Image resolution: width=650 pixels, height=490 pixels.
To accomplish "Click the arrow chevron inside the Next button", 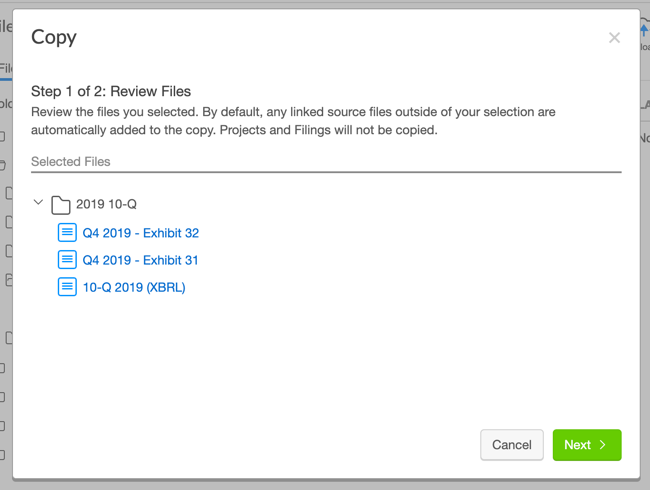I will (603, 445).
